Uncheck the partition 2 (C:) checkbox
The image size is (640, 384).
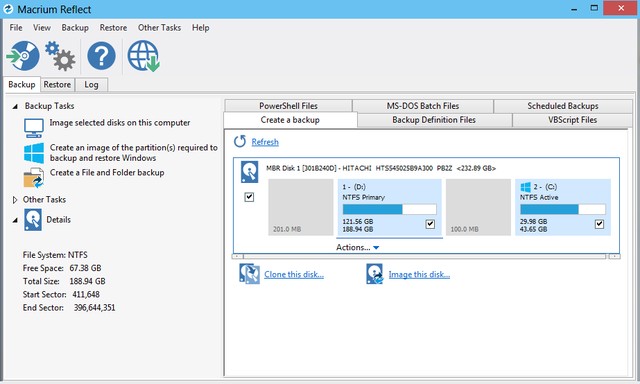599,224
